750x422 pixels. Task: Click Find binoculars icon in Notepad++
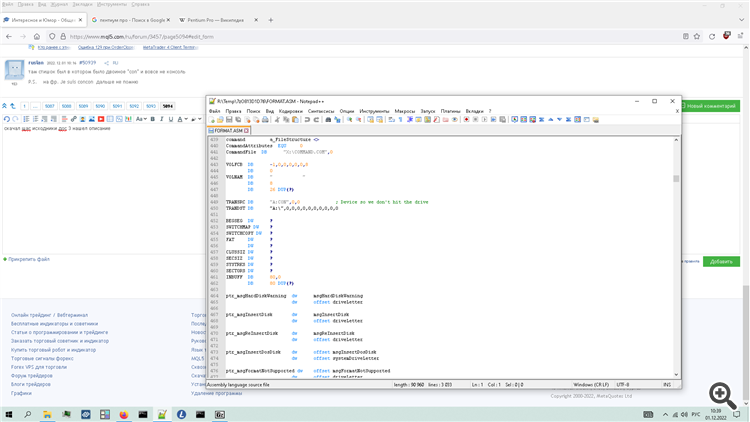pos(329,120)
